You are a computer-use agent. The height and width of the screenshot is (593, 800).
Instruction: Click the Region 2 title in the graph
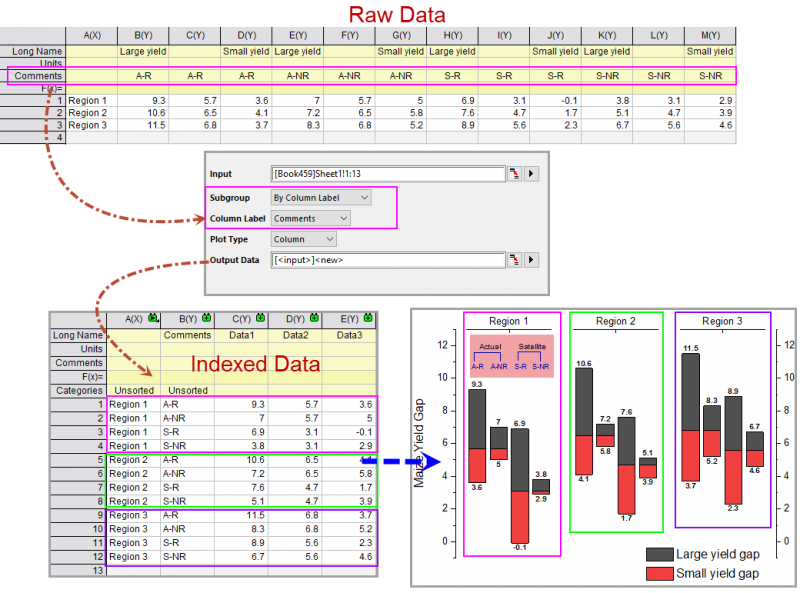tap(616, 322)
